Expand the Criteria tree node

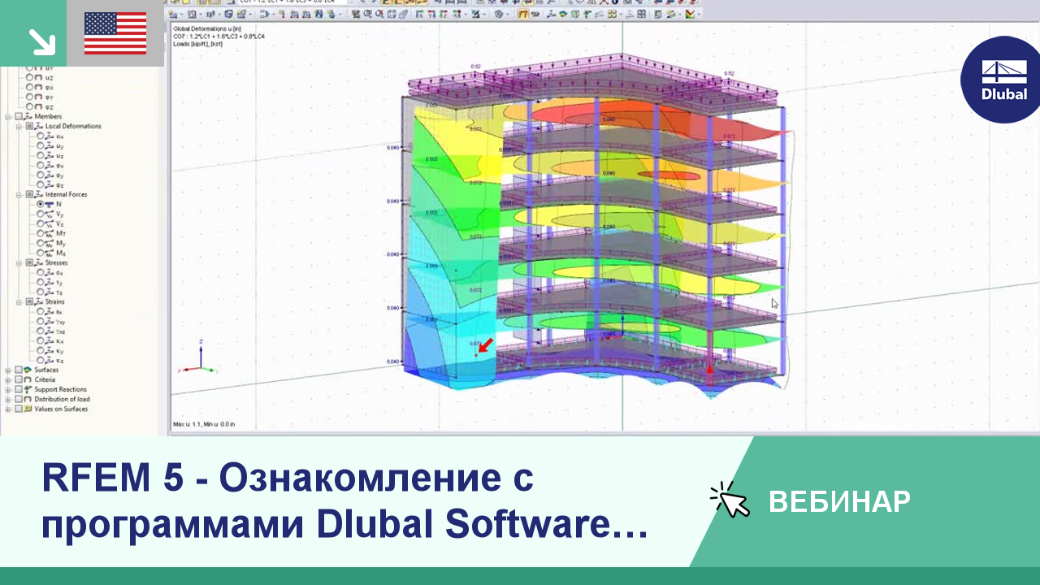(x=8, y=380)
